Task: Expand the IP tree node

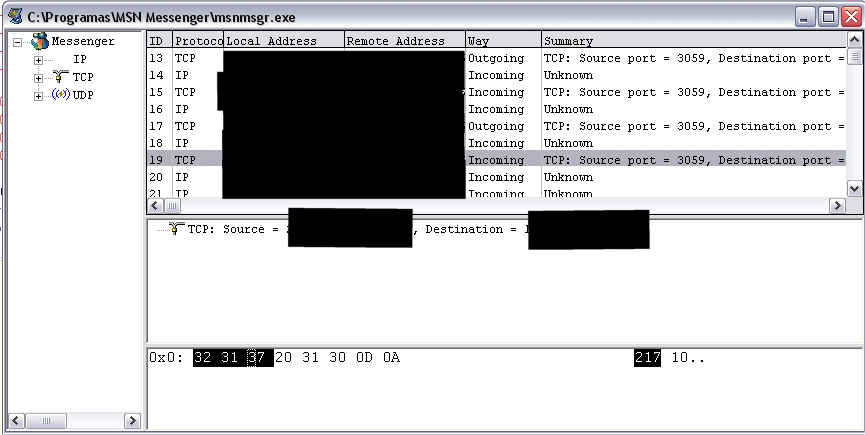Action: (x=39, y=60)
